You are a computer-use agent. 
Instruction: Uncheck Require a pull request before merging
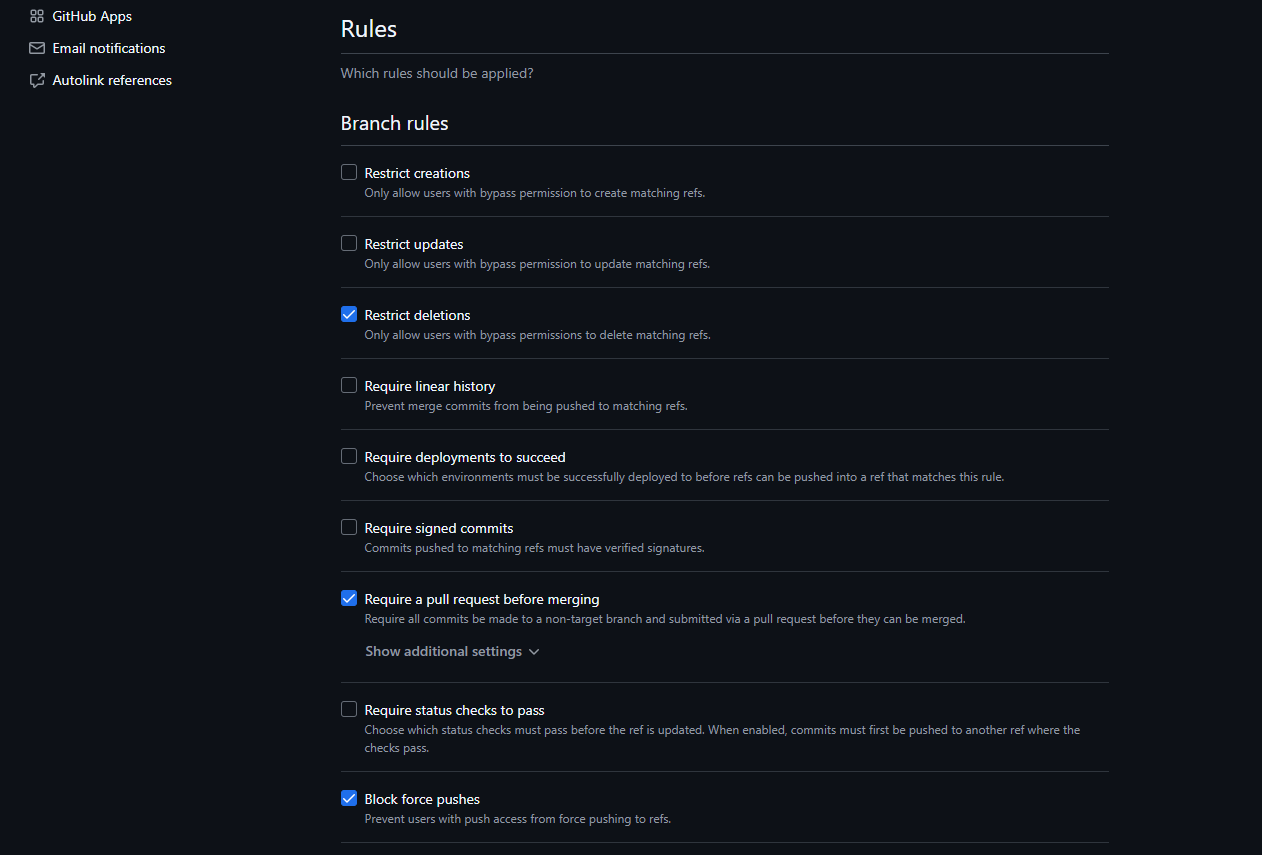point(348,597)
